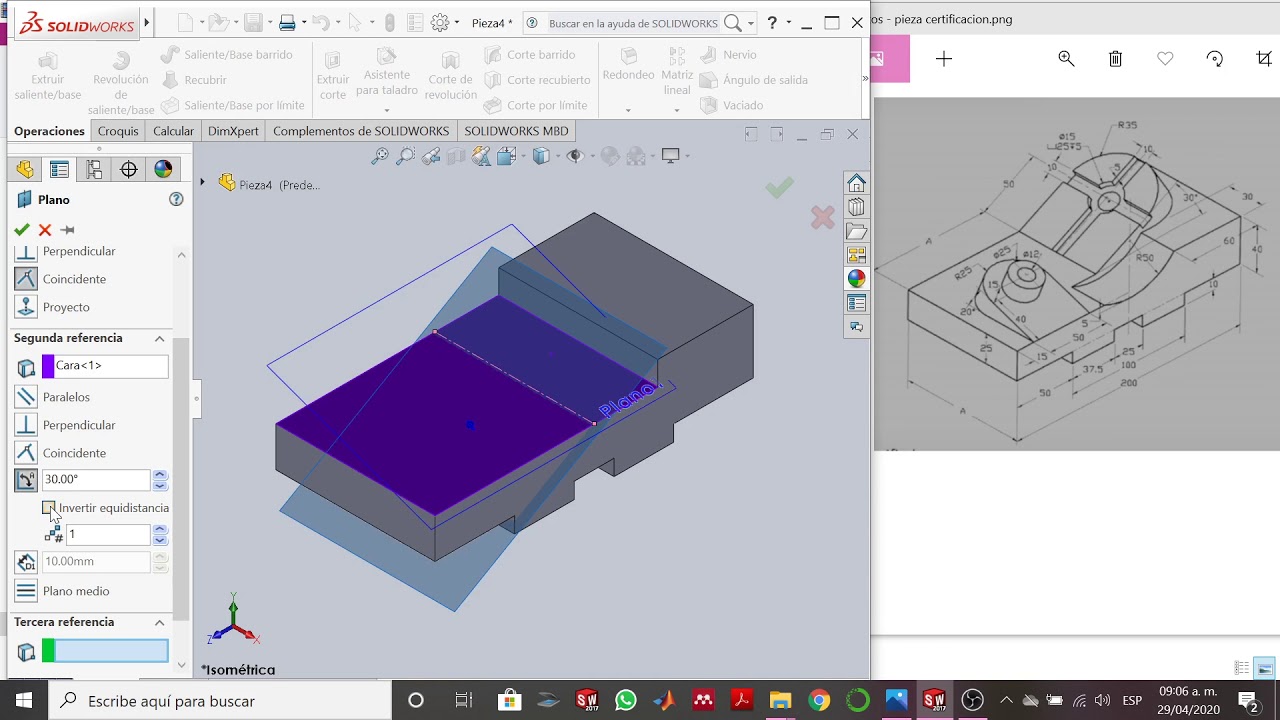This screenshot has width=1280, height=720.
Task: Cancel the plane with the red X icon
Action: pyautogui.click(x=45, y=229)
